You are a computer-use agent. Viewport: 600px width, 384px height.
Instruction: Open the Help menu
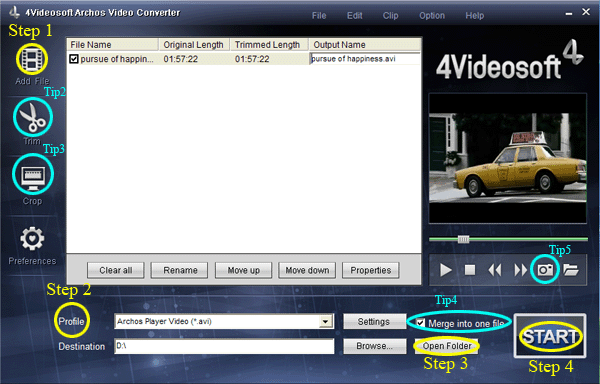pos(474,16)
